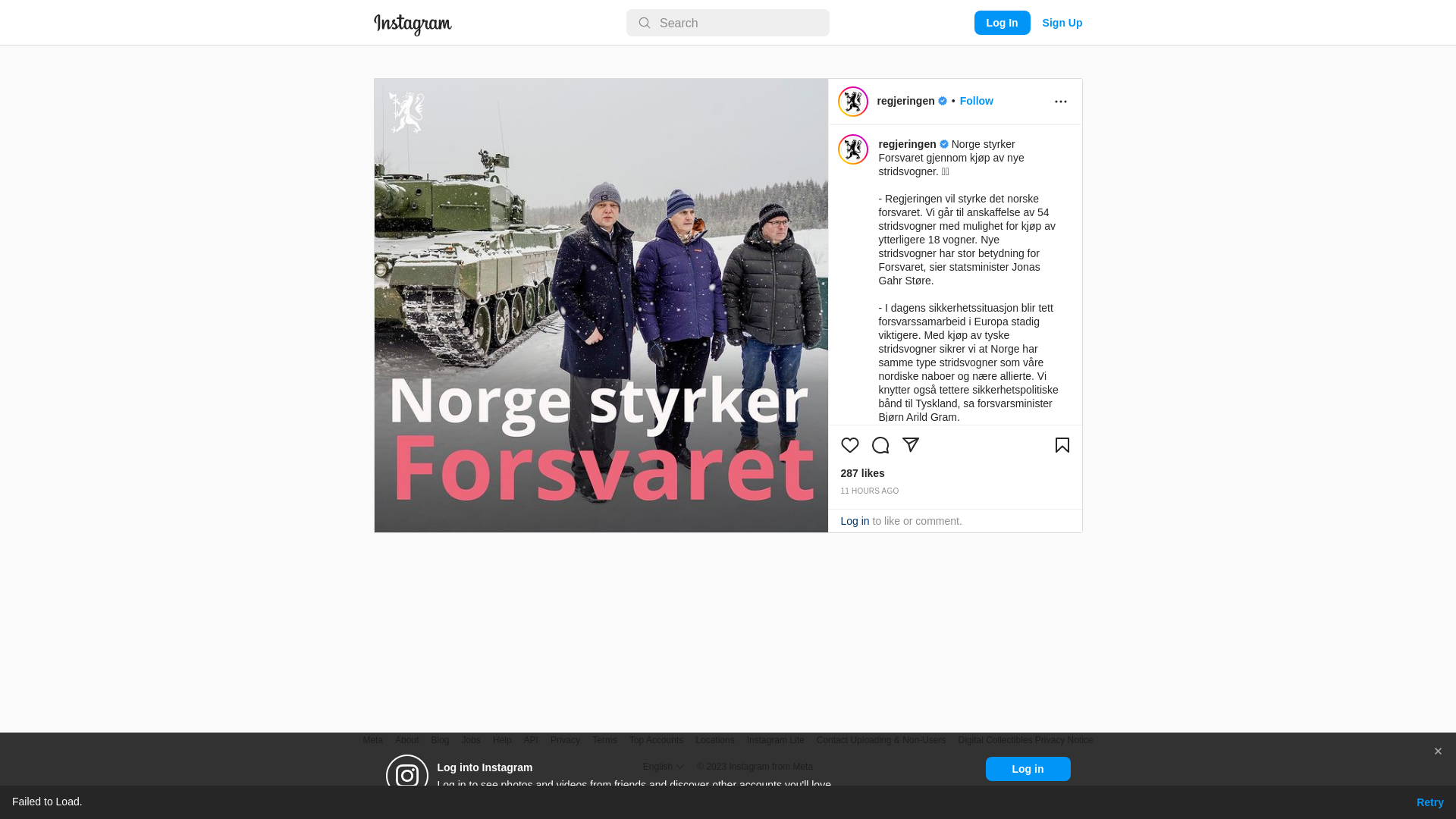The width and height of the screenshot is (1456, 819).
Task: Go to Instagram home via logo
Action: [x=413, y=24]
